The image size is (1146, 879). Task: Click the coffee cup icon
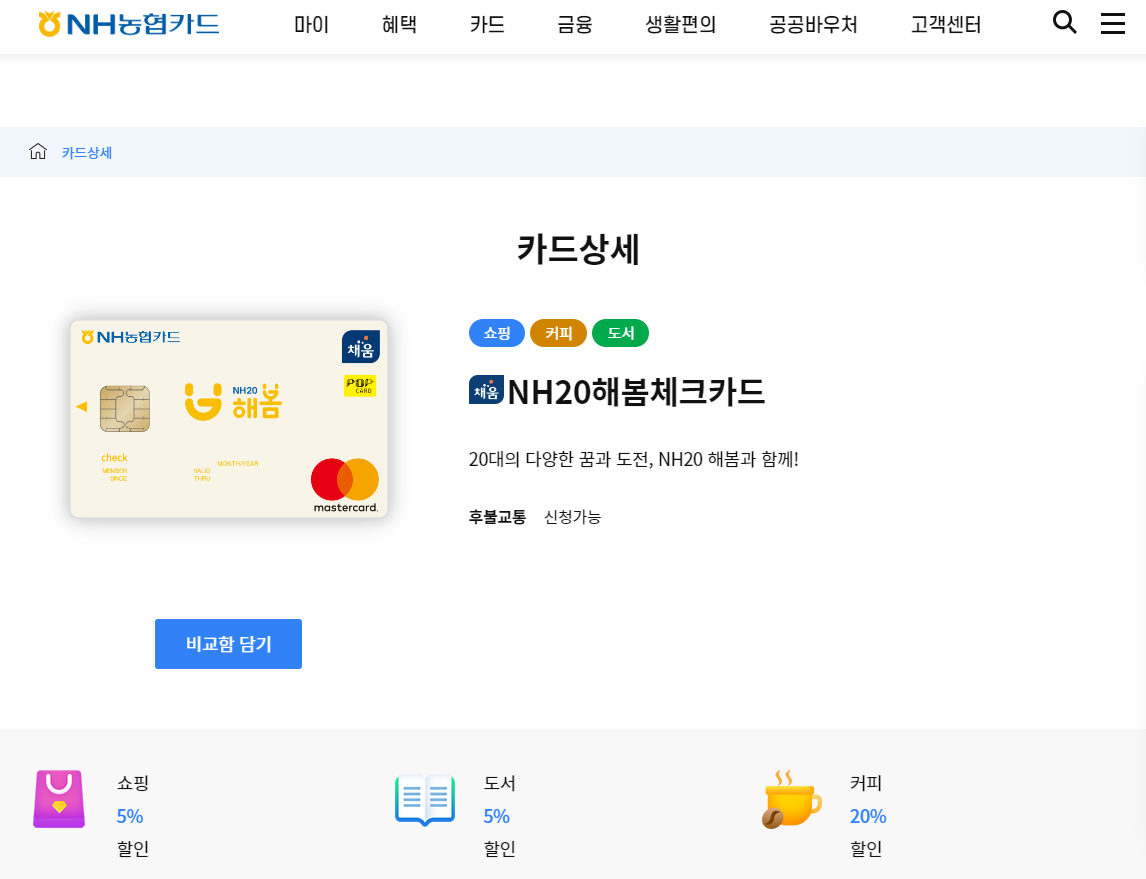click(x=792, y=799)
